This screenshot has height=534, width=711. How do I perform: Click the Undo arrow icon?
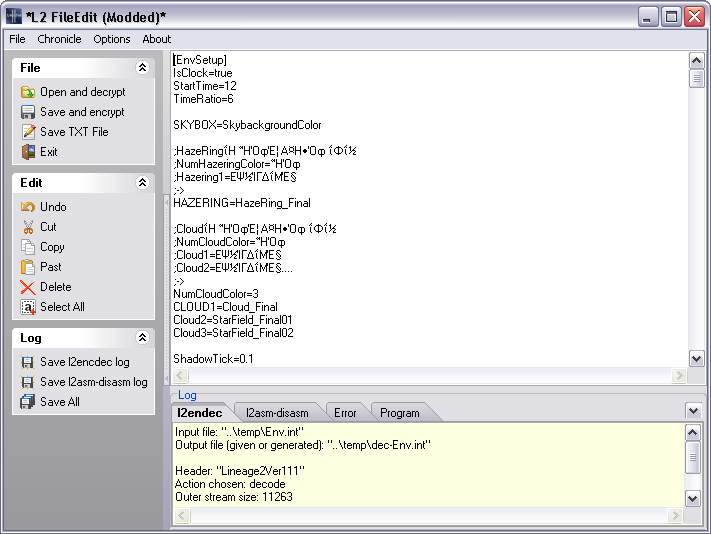pyautogui.click(x=28, y=207)
